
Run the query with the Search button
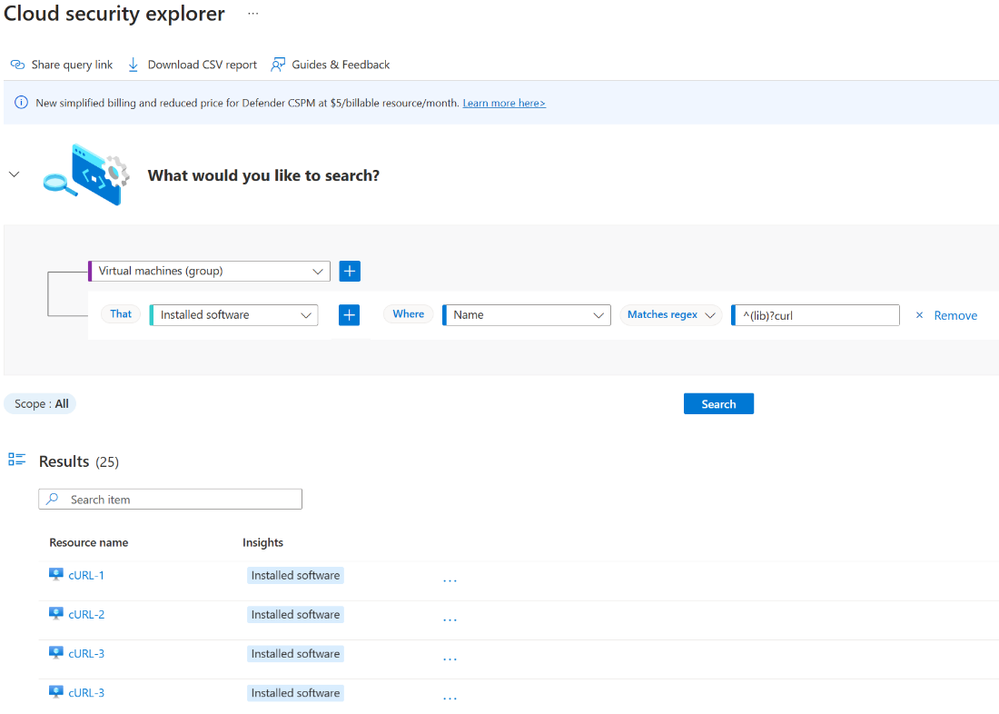[x=719, y=404]
